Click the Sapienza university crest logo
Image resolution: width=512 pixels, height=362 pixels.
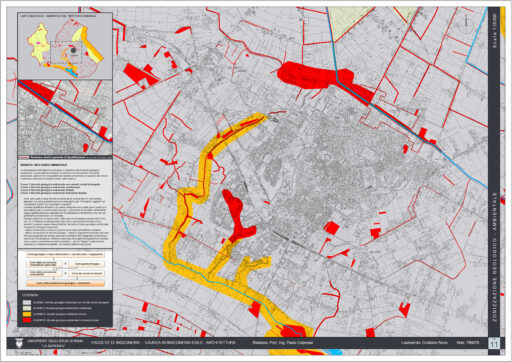coord(19,343)
